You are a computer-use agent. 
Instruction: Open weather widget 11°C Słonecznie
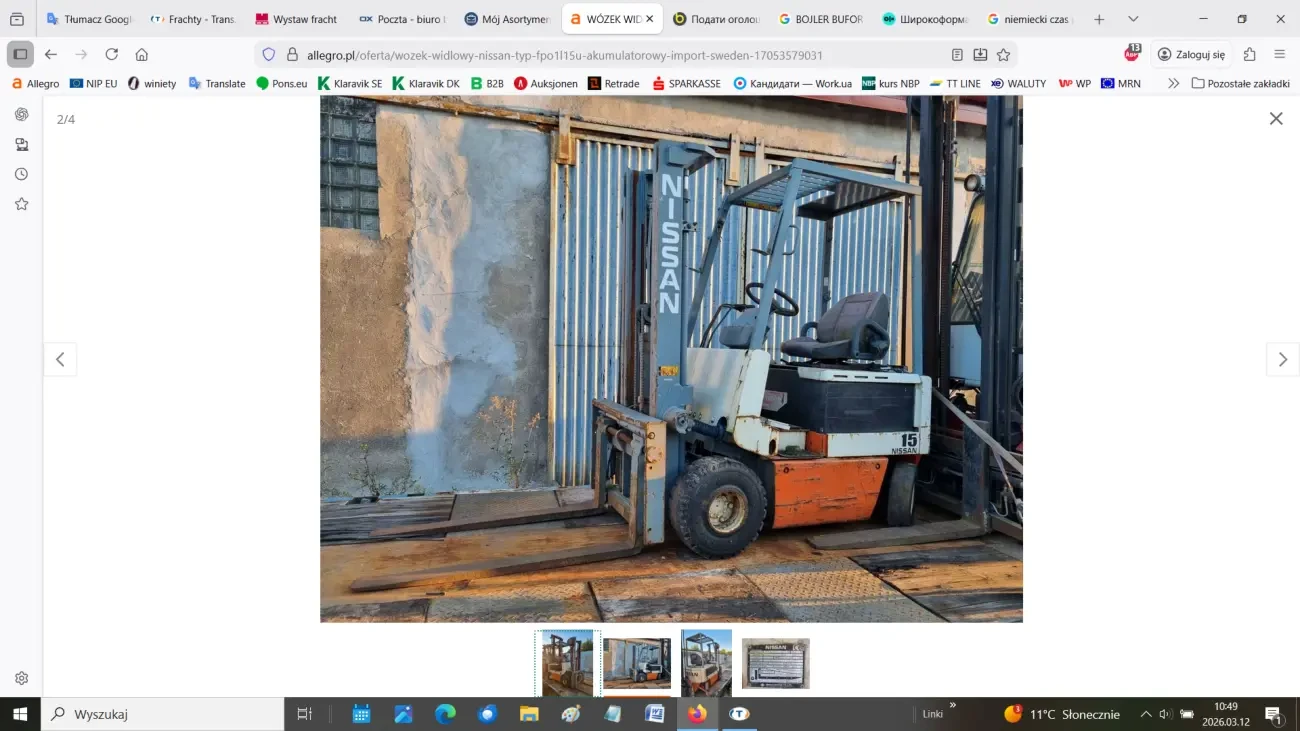(1062, 714)
